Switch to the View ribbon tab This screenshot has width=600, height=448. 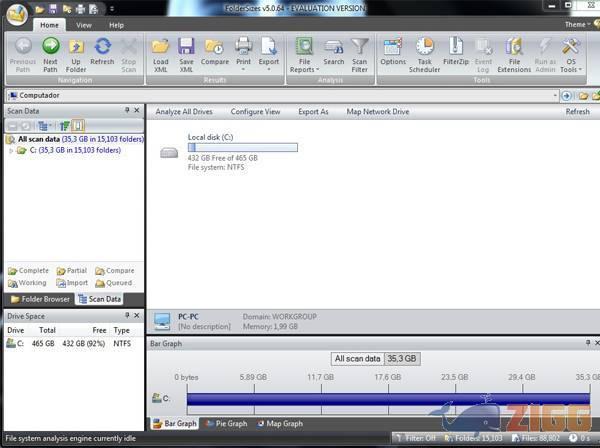point(84,25)
